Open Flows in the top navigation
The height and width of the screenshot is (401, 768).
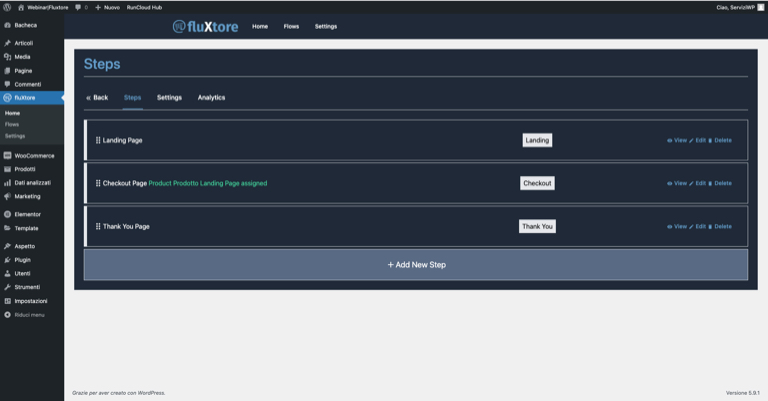(x=291, y=26)
